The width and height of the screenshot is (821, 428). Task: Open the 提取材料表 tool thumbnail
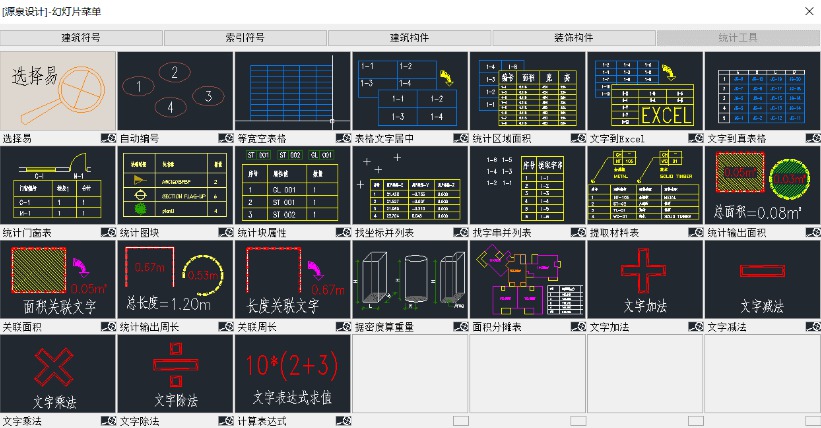[x=645, y=185]
